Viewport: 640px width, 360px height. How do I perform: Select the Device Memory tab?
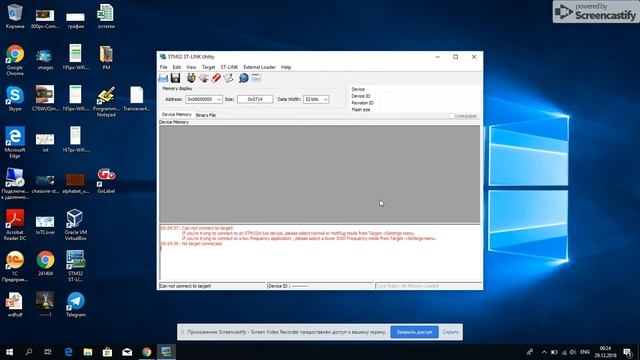[176, 115]
